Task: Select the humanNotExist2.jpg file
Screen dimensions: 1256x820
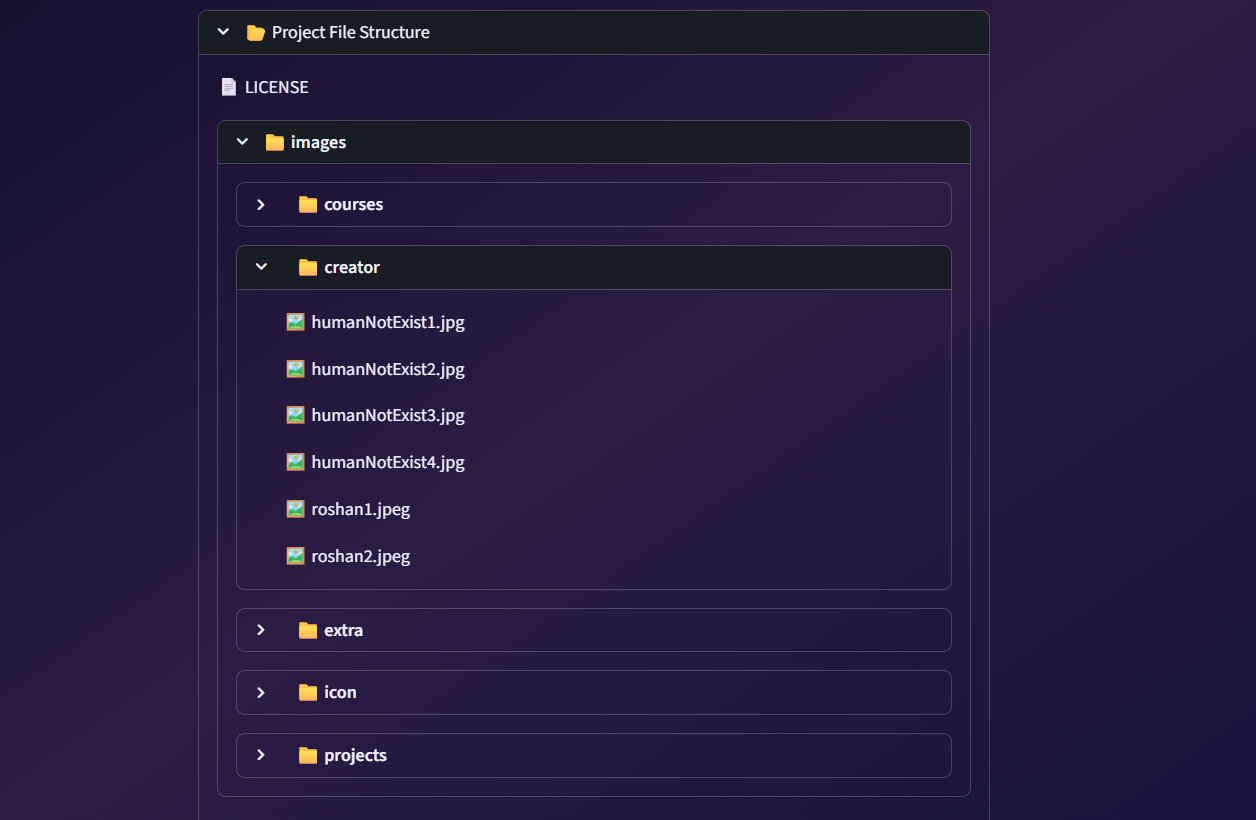Action: click(388, 368)
